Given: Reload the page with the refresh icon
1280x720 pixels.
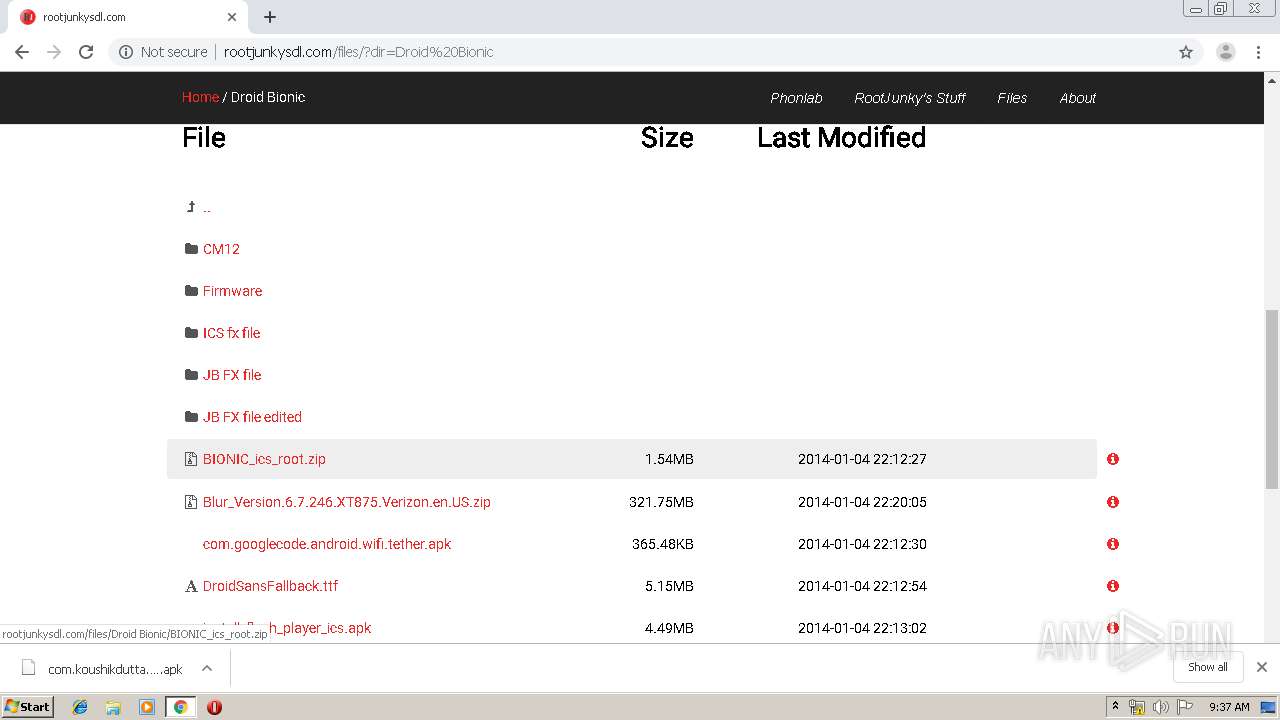Looking at the screenshot, I should [86, 52].
